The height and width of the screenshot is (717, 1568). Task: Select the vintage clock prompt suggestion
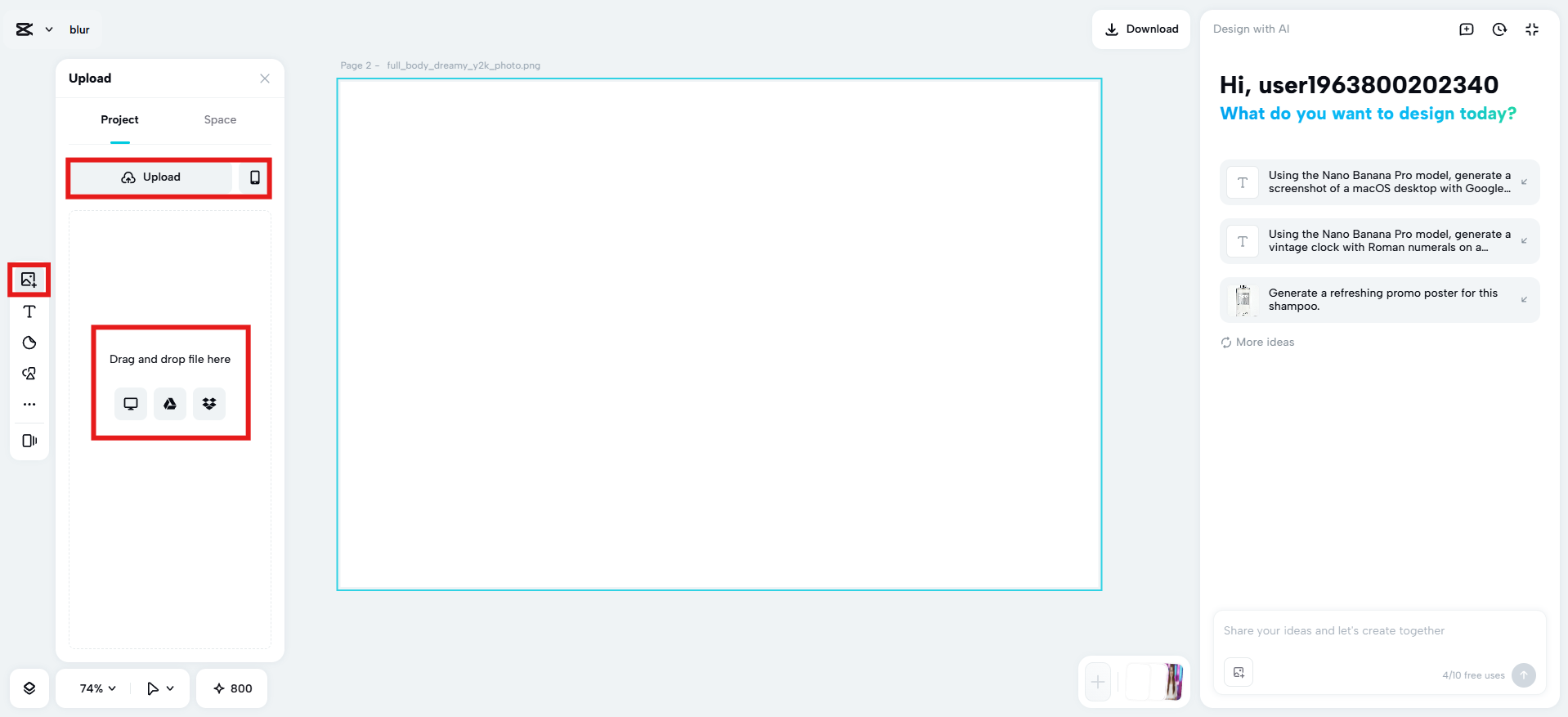click(x=1380, y=241)
